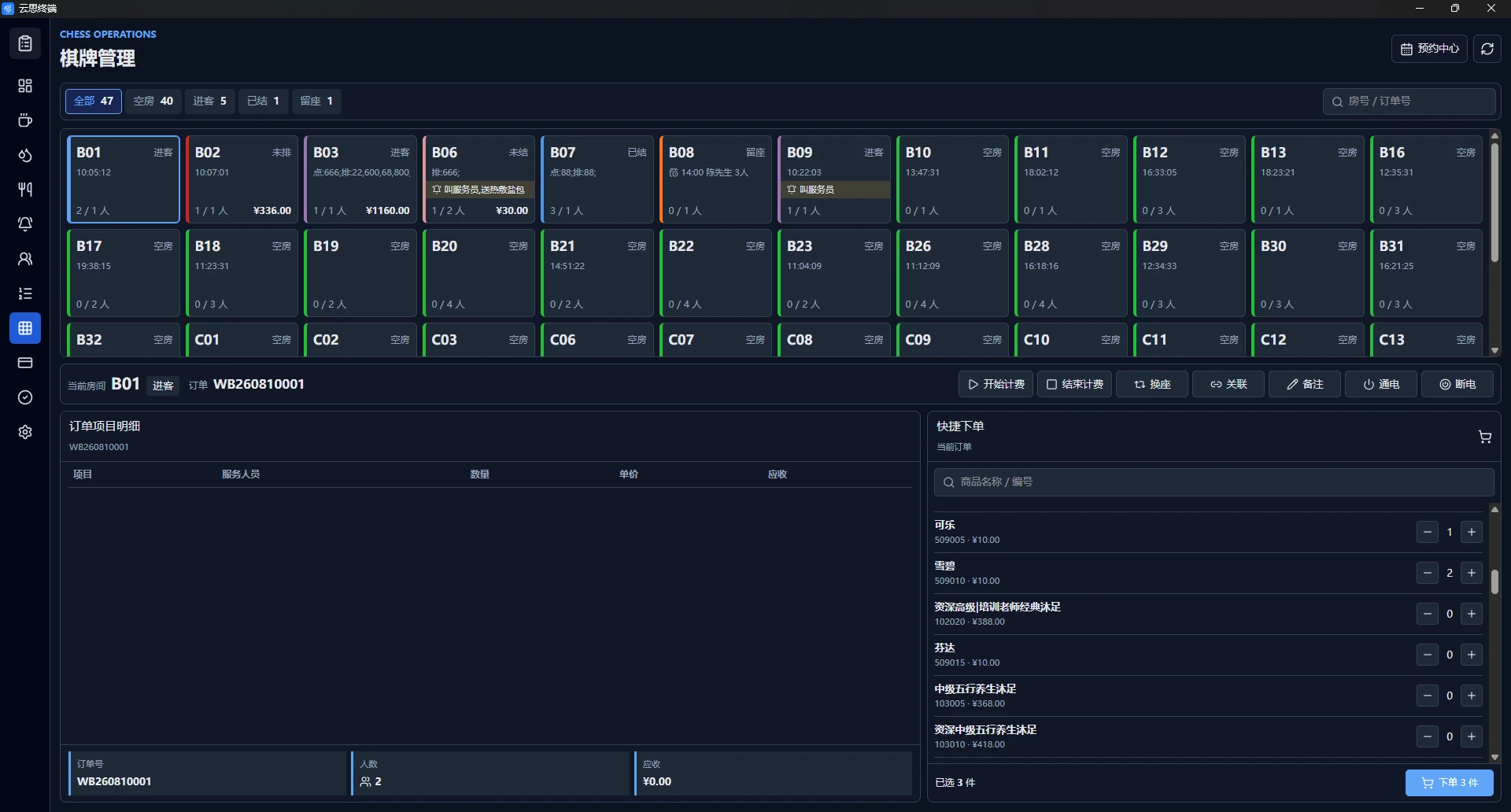Click the 结束计费 button
Image resolution: width=1511 pixels, height=812 pixels.
pyautogui.click(x=1074, y=384)
